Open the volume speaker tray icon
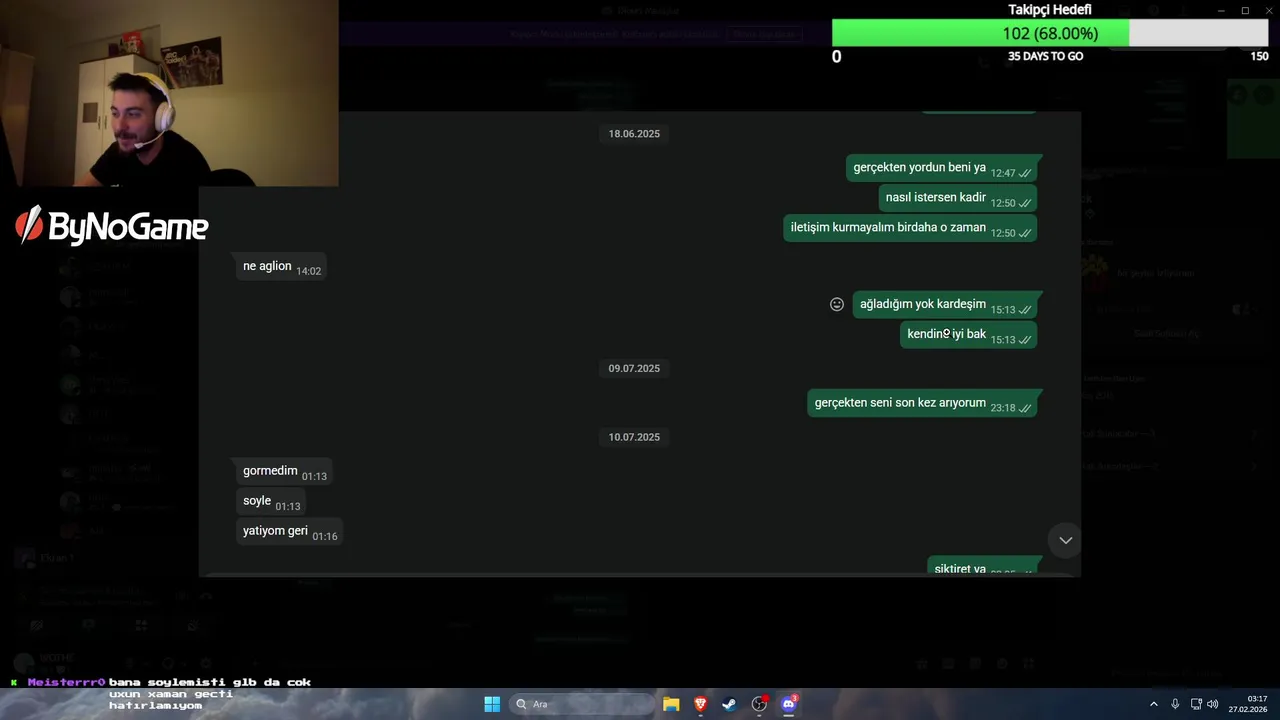 pos(1213,704)
